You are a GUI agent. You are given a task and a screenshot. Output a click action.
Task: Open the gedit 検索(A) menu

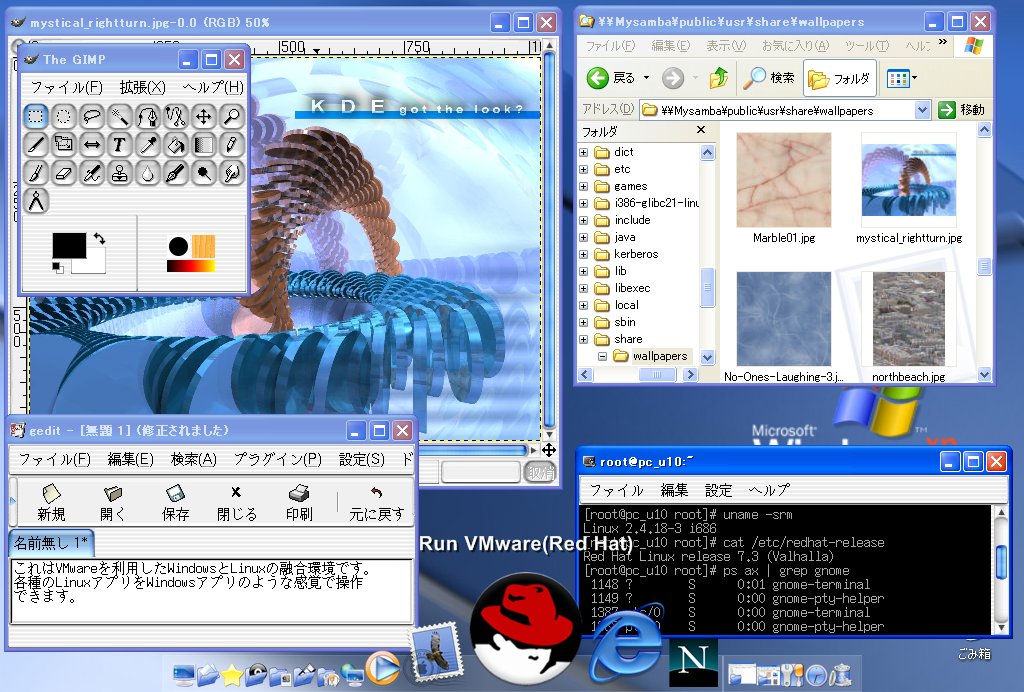coord(193,460)
